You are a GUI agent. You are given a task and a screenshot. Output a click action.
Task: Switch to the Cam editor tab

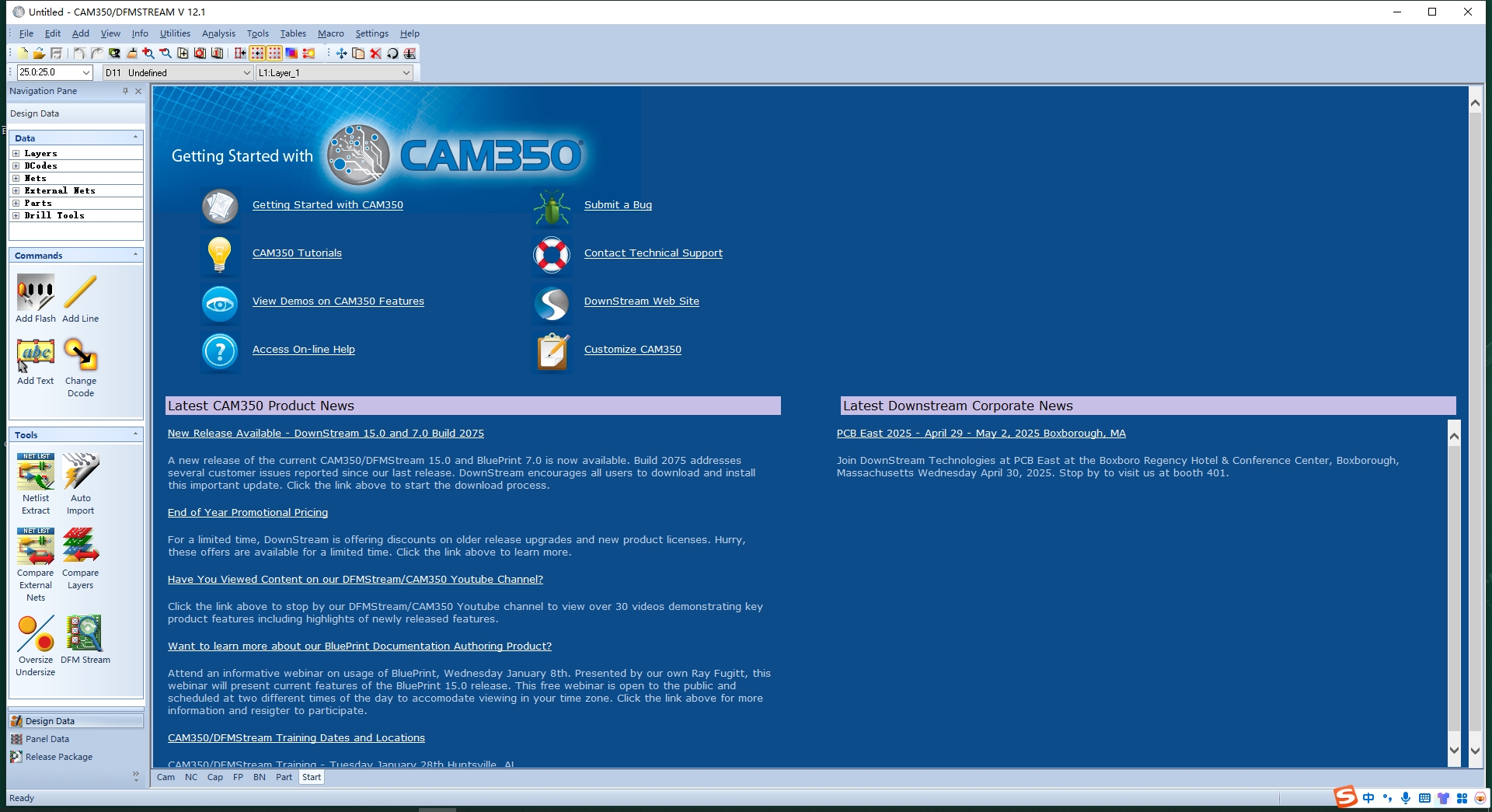click(166, 777)
